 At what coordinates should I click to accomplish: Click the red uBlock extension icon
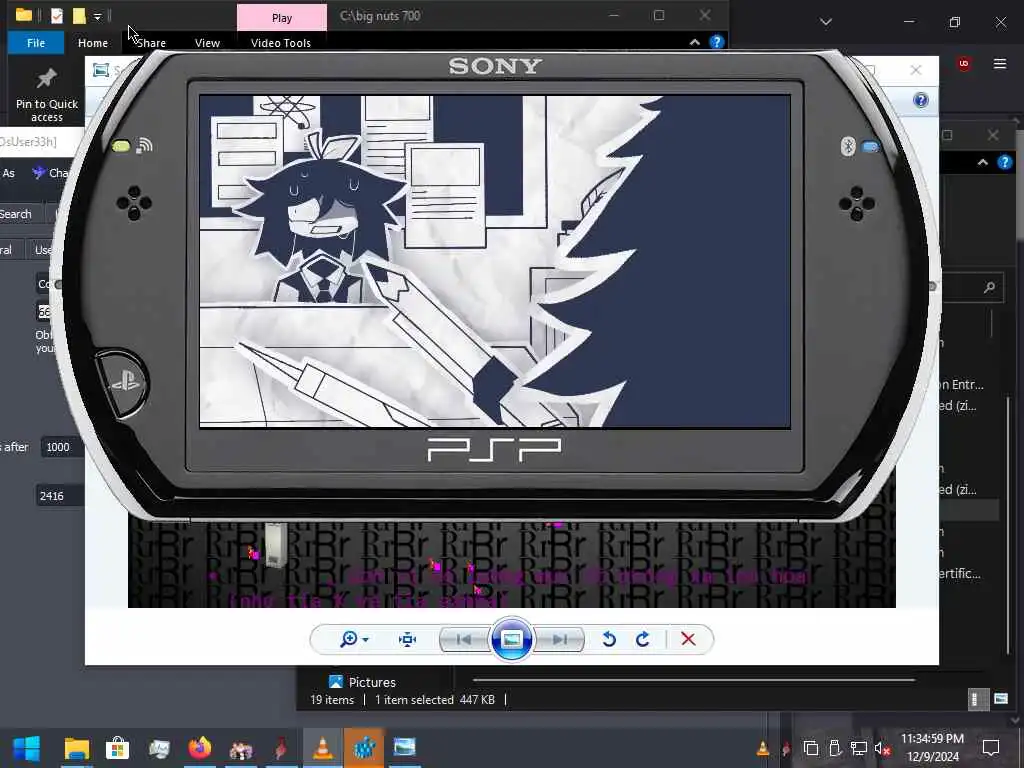point(964,63)
